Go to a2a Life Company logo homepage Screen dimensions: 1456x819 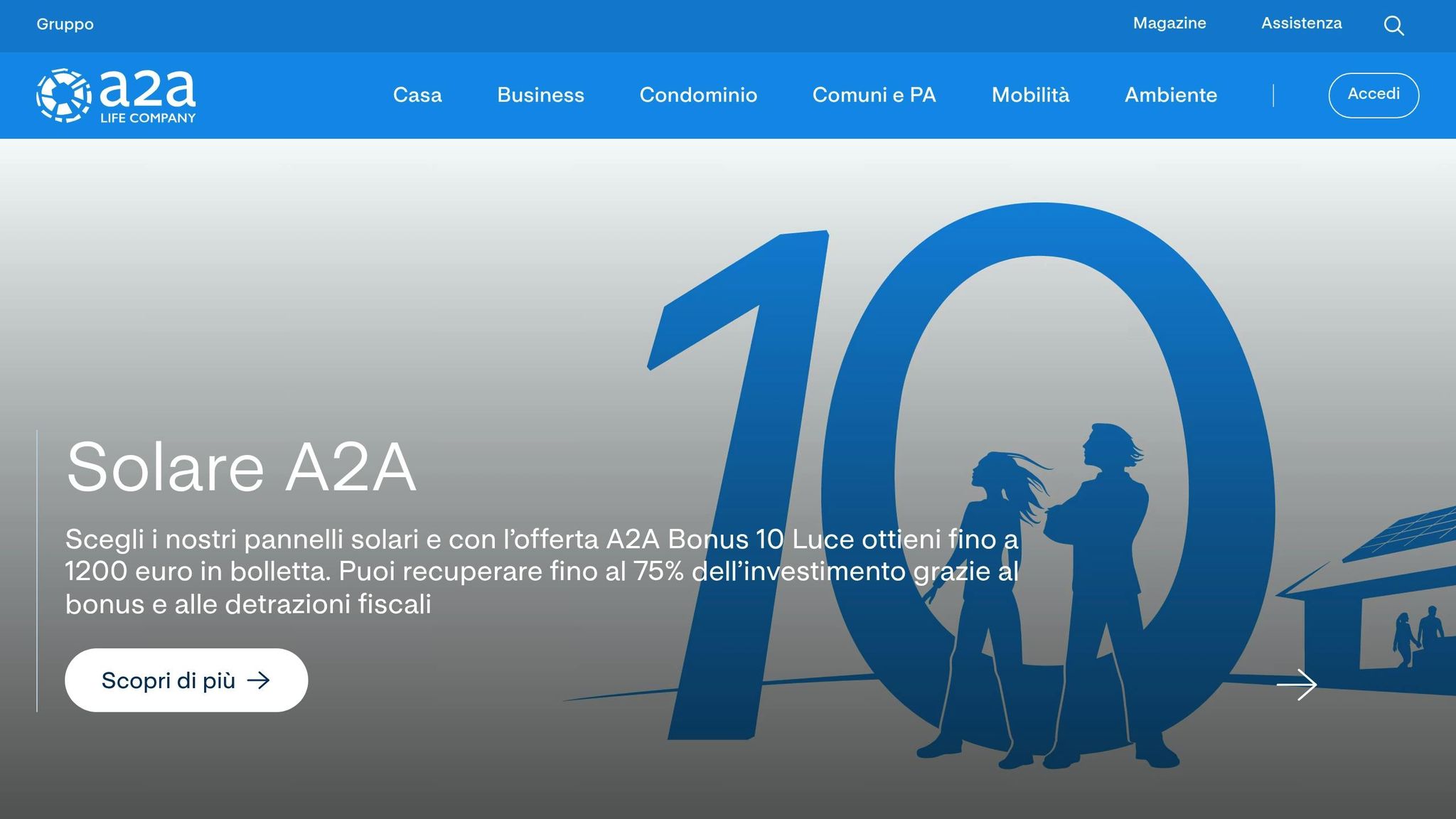click(x=116, y=95)
